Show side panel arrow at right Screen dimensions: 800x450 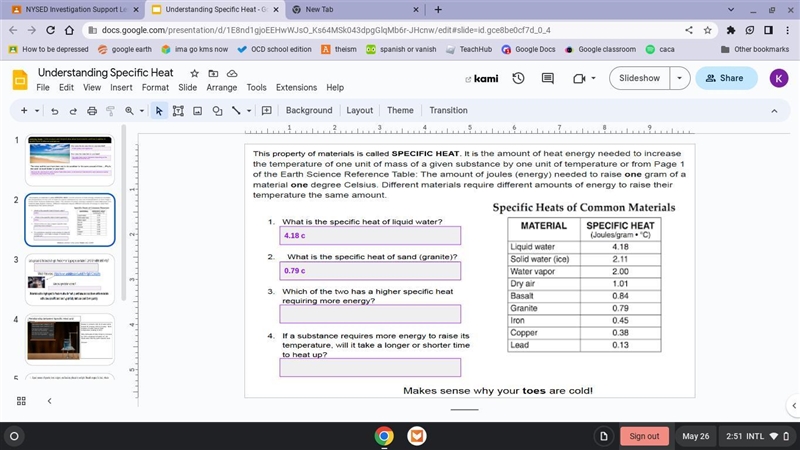794,406
